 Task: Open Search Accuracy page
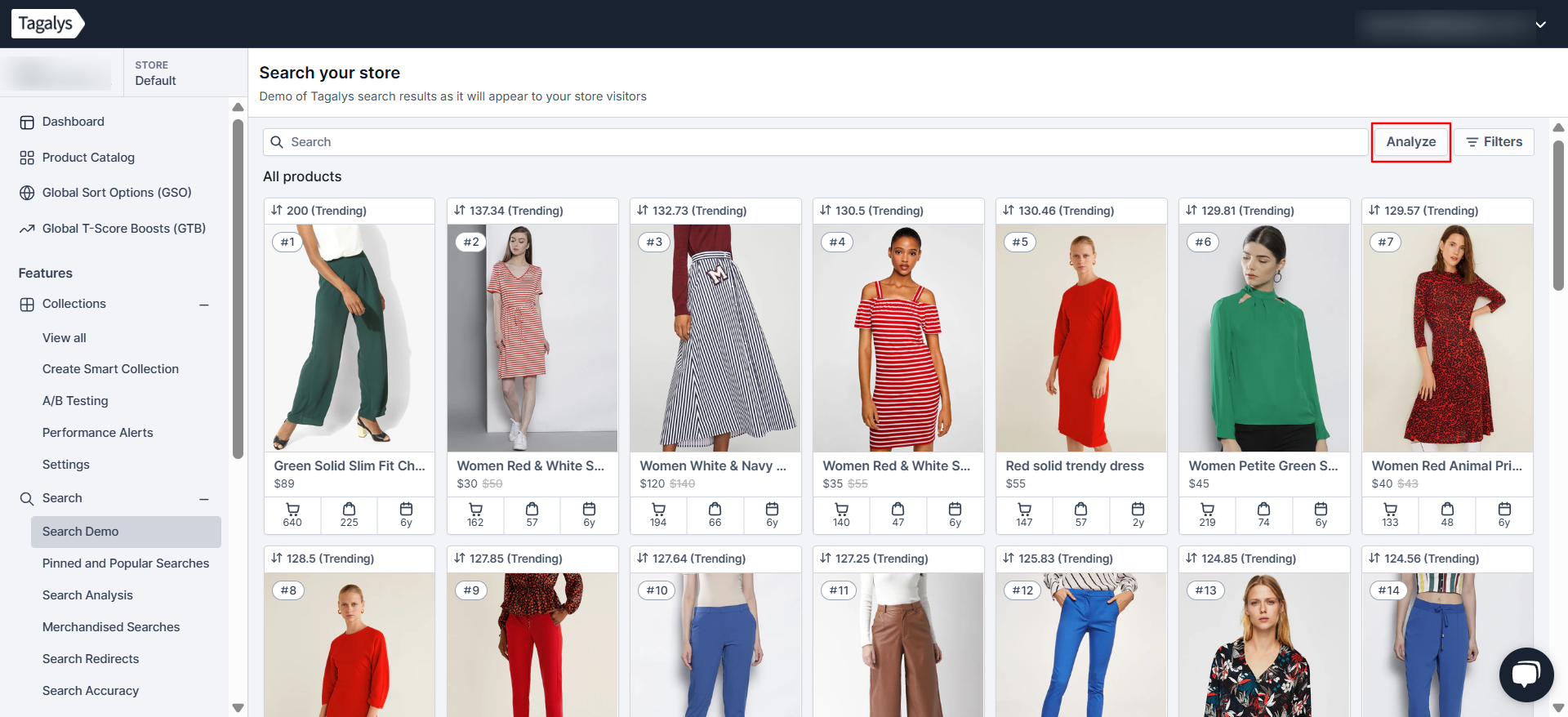(x=91, y=691)
